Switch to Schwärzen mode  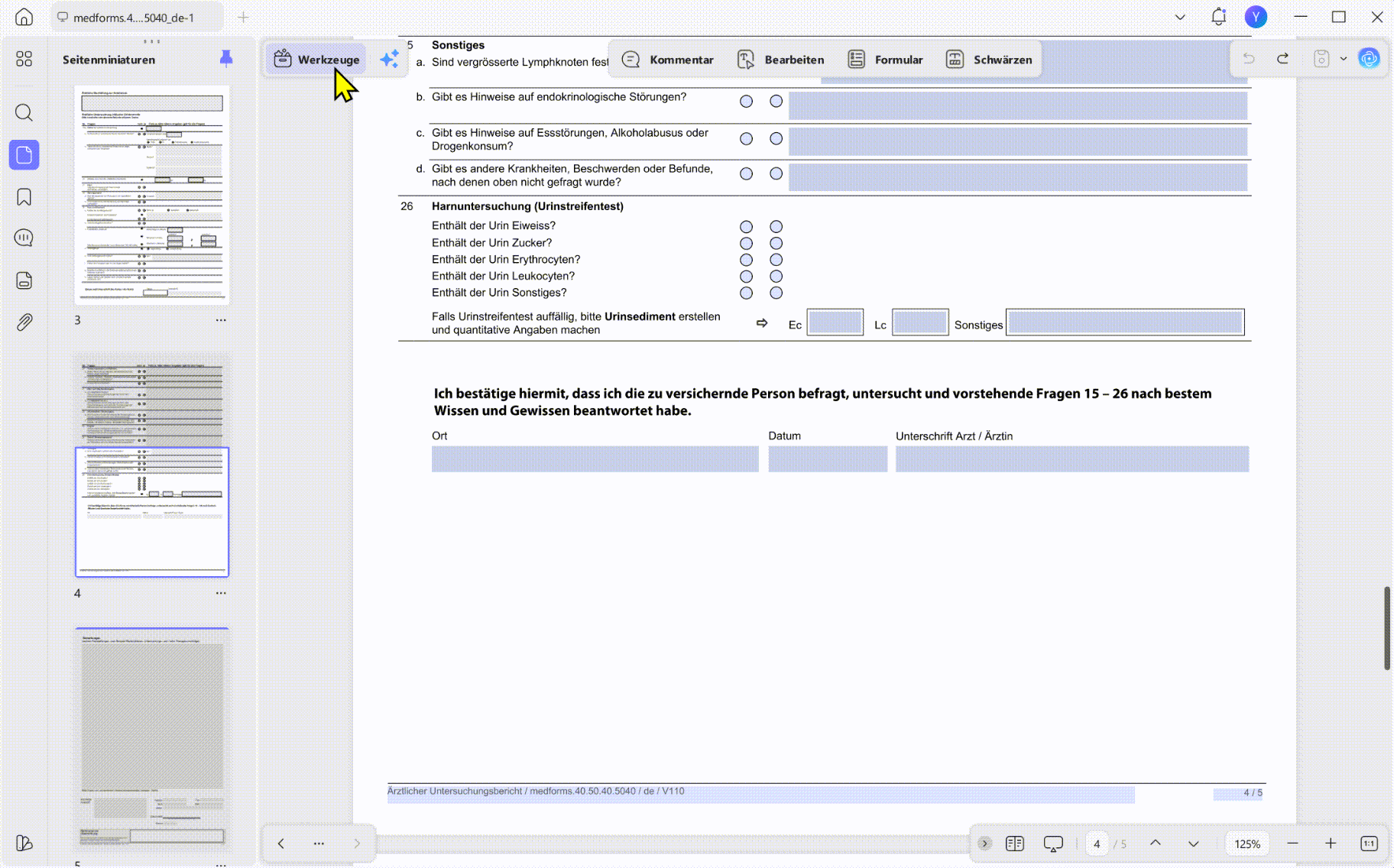click(989, 60)
